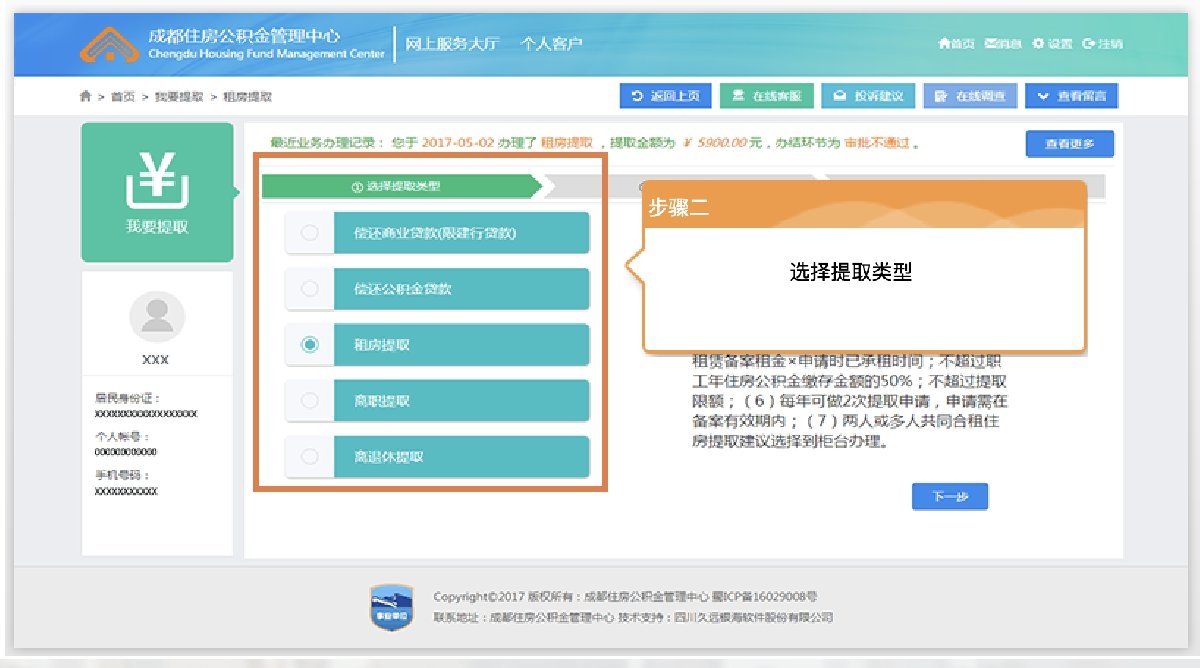This screenshot has width=1200, height=668.
Task: Open the 消息 messages icon in the header
Action: (990, 44)
